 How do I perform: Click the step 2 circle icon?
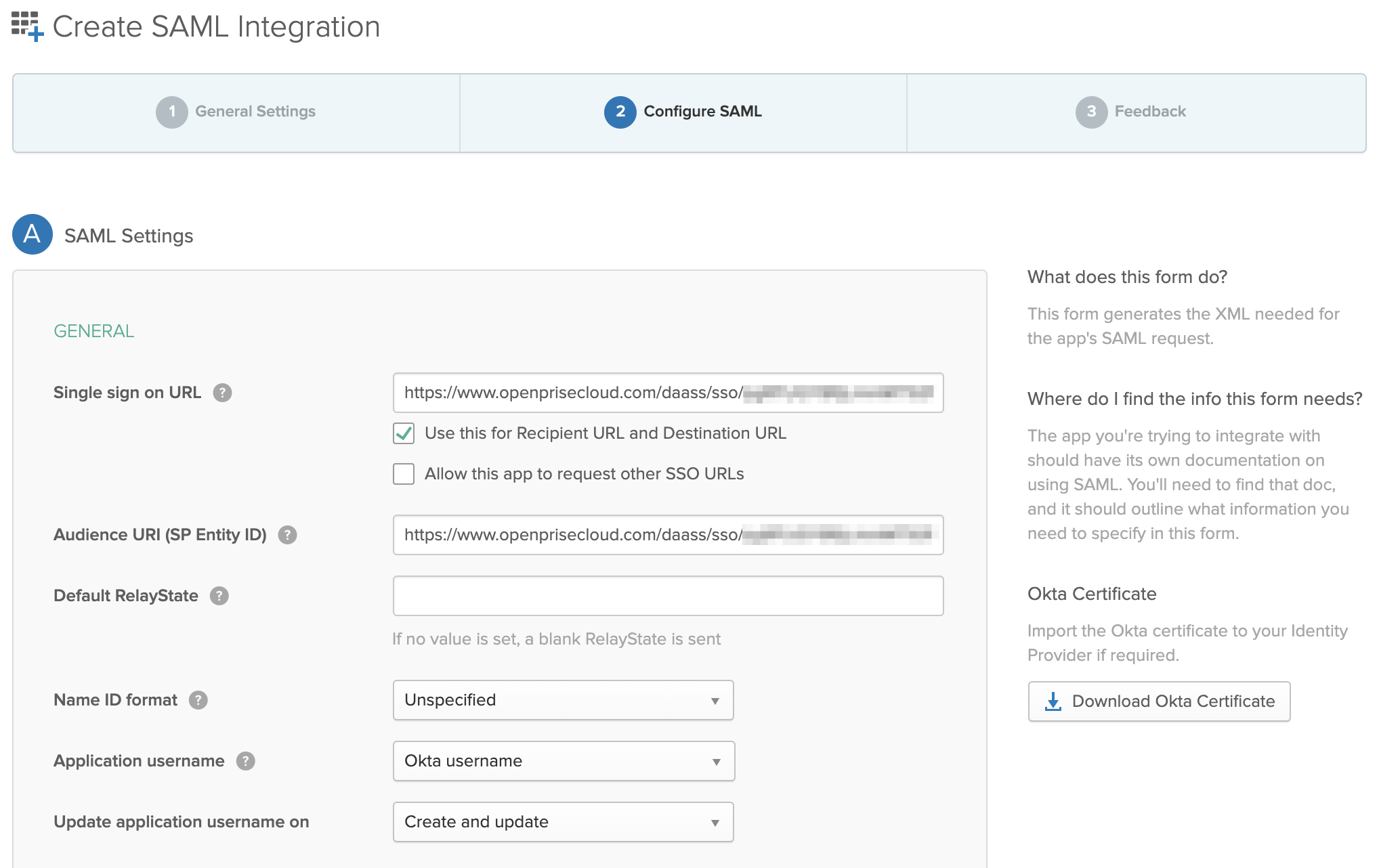620,112
